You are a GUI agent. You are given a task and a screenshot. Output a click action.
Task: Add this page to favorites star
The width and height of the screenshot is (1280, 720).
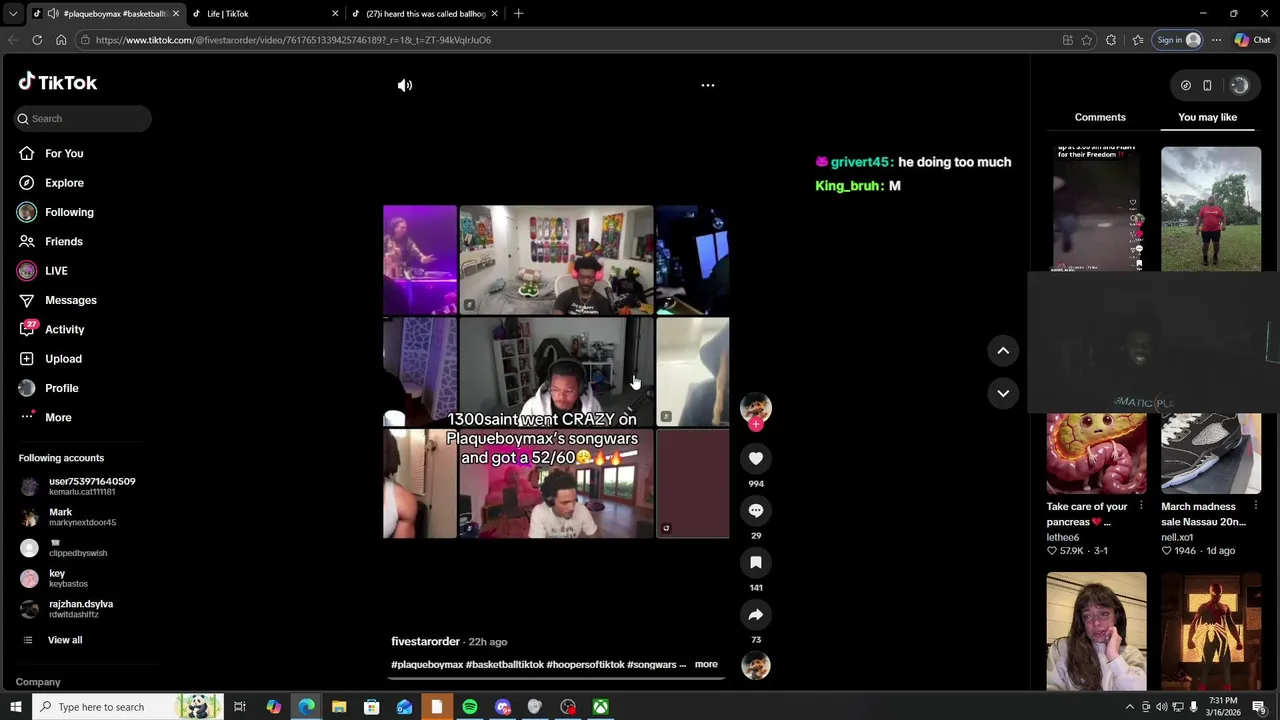click(x=1087, y=40)
